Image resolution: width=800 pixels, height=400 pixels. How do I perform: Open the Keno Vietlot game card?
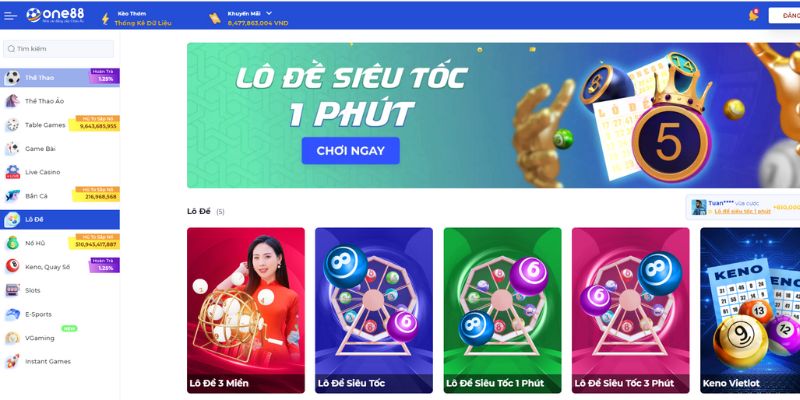[x=750, y=310]
